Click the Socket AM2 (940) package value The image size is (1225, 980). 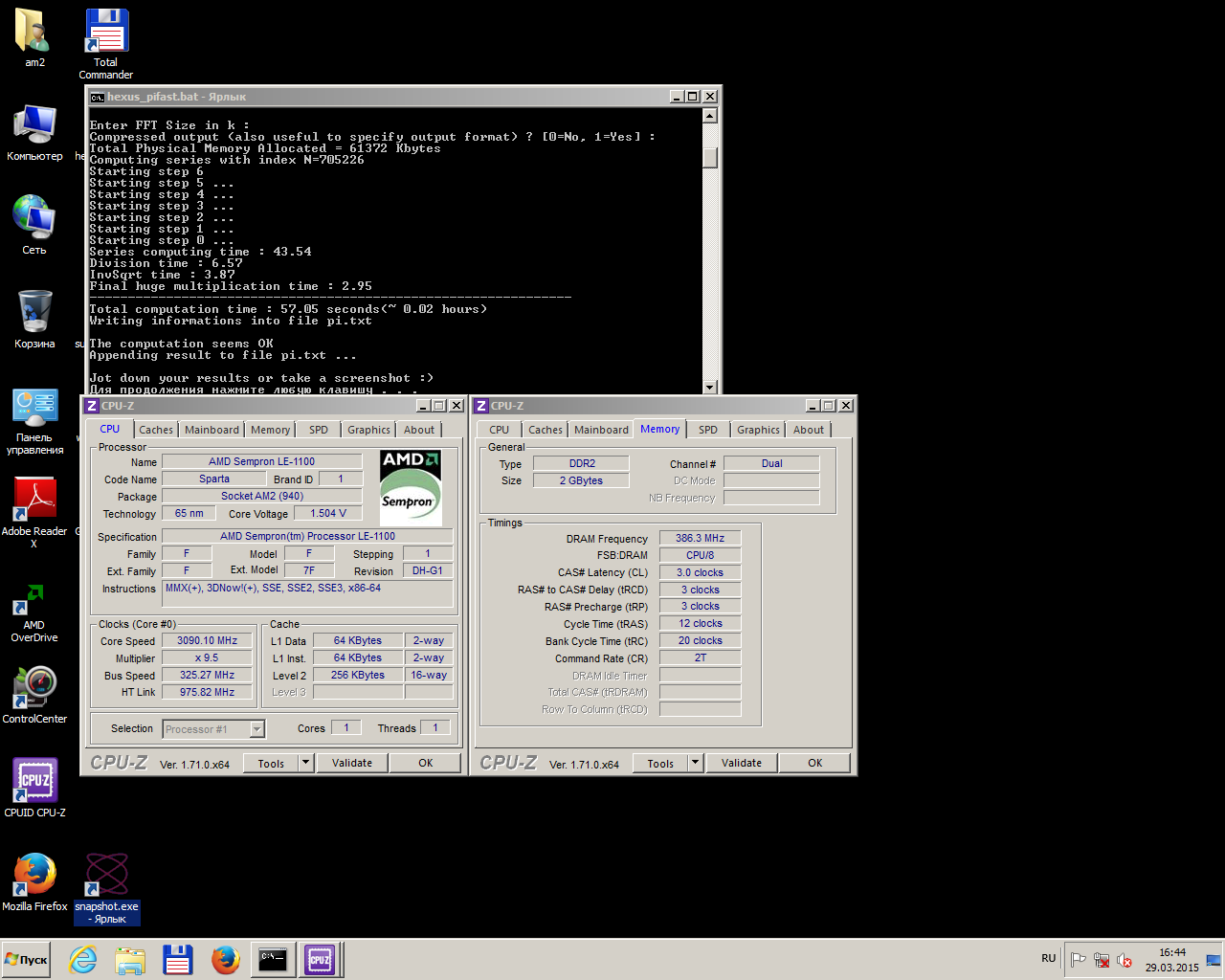262,496
